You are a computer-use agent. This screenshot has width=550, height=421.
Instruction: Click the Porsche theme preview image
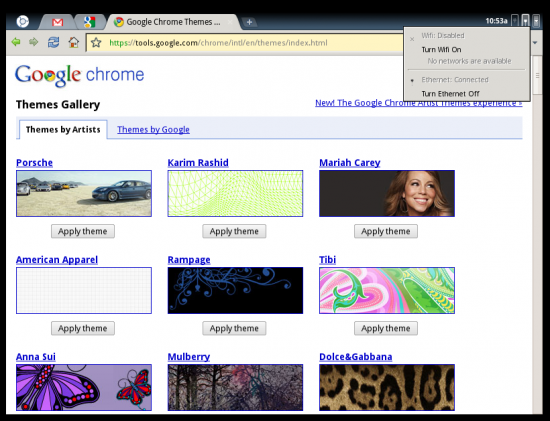pos(84,193)
